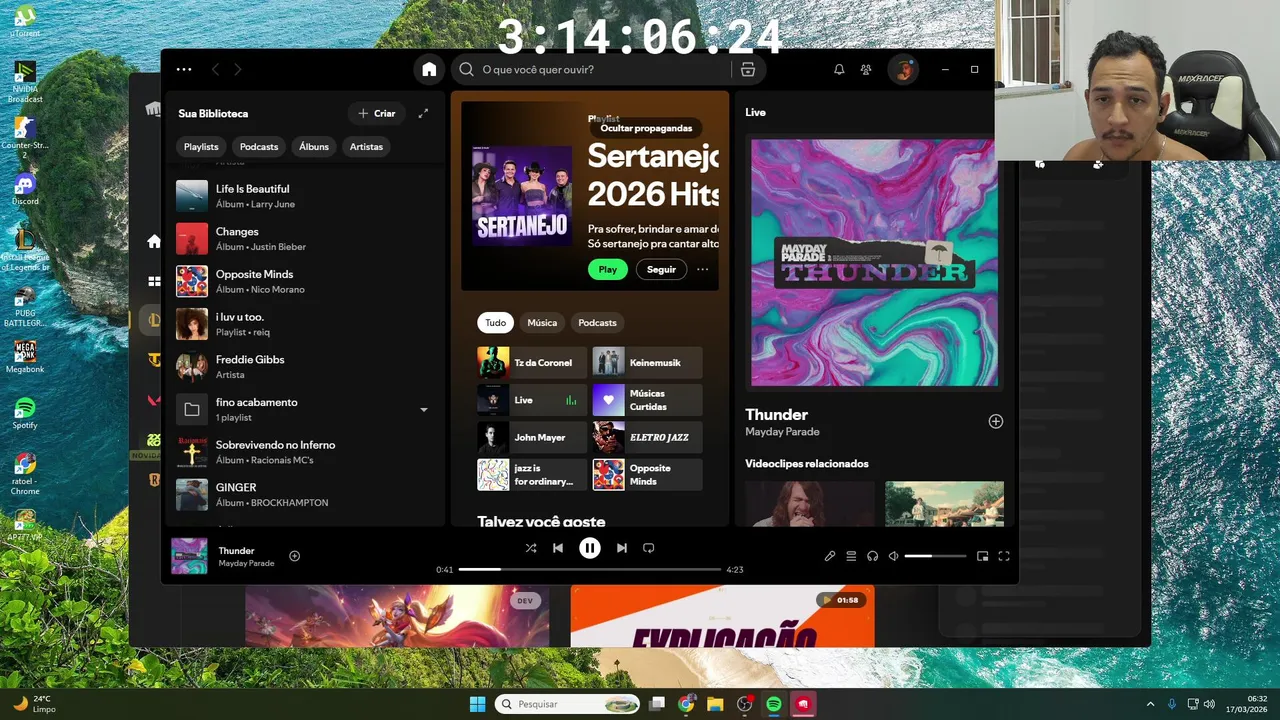
Task: Click the Seguir button
Action: pyautogui.click(x=662, y=269)
